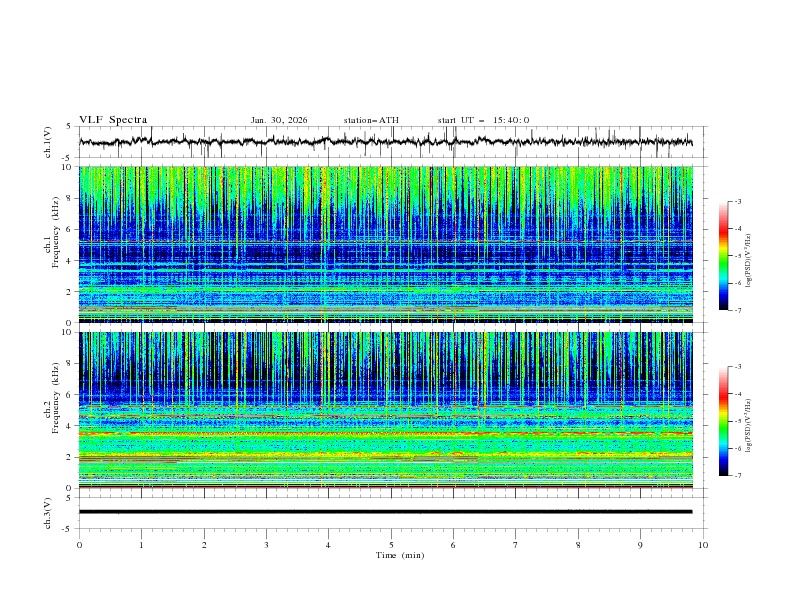Click the ch.3 voltage waveform trace
The height and width of the screenshot is (612, 792).
(386, 512)
